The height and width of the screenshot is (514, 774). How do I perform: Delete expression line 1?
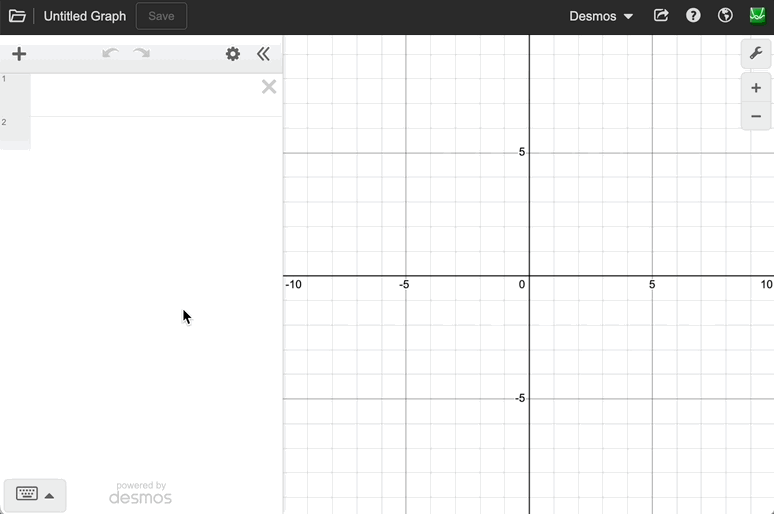[x=269, y=87]
